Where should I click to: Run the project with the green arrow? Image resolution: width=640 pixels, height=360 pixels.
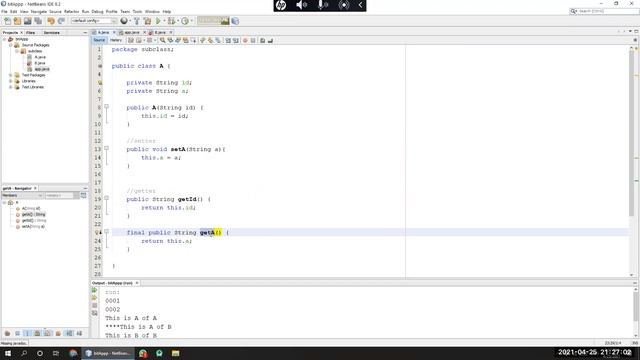pyautogui.click(x=158, y=21)
